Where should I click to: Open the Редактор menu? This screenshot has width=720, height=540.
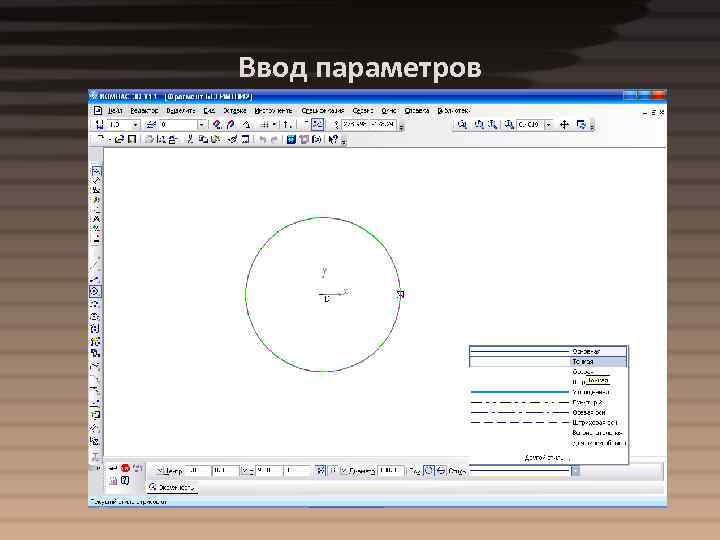(x=144, y=111)
